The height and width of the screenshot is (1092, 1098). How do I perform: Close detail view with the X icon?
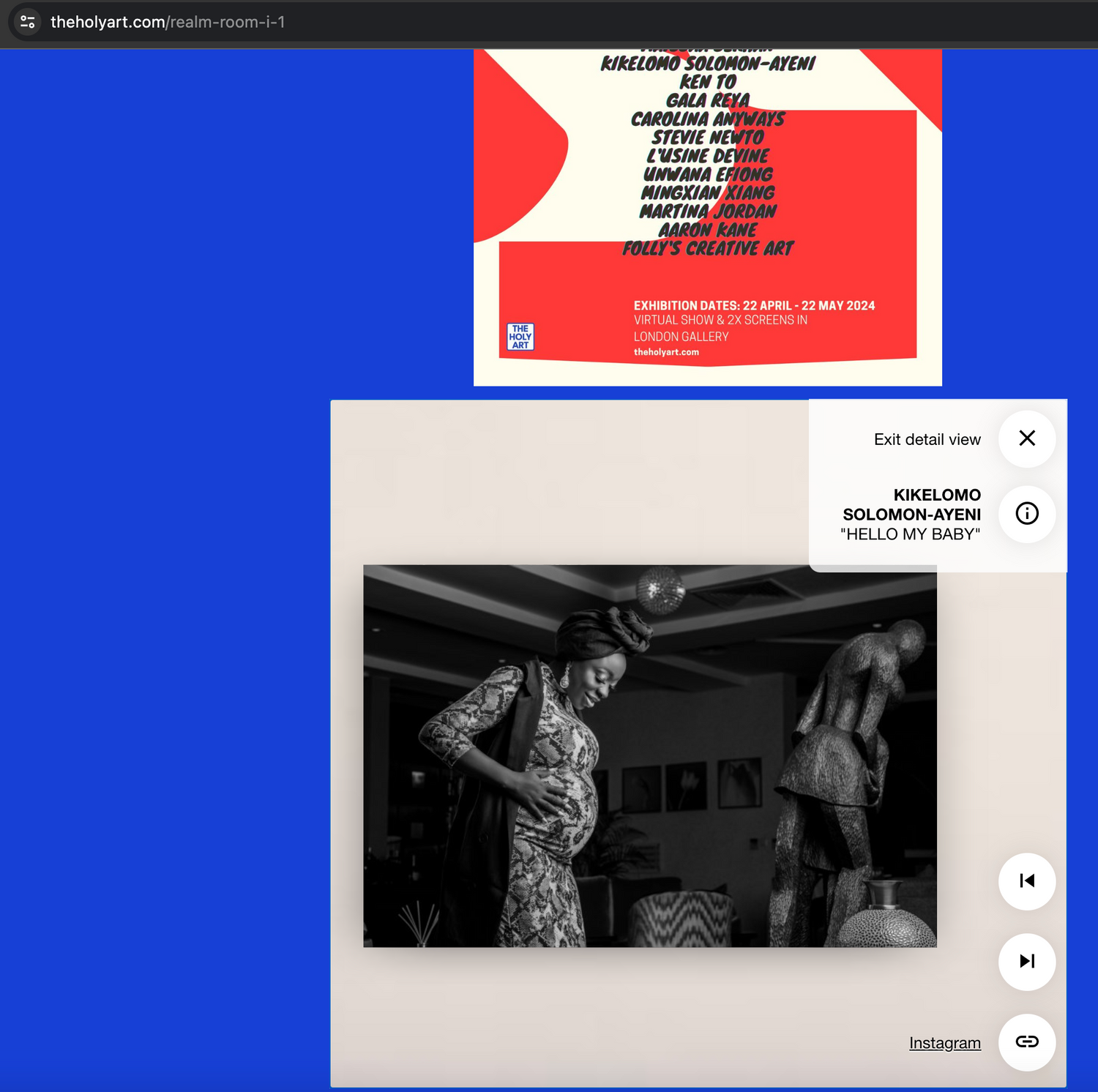(x=1027, y=438)
